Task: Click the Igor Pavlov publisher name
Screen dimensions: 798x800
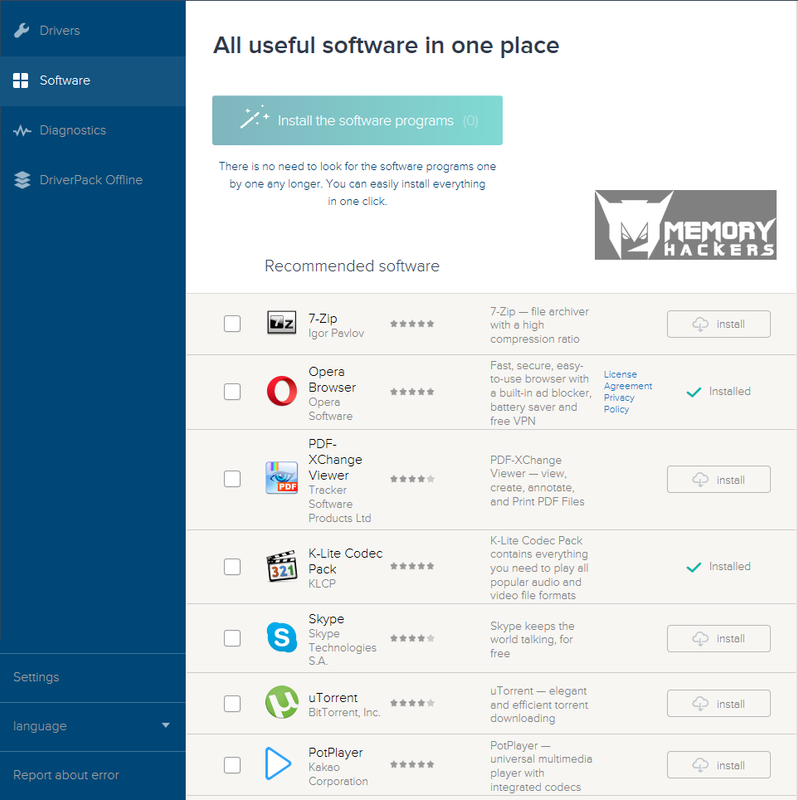Action: pos(336,333)
